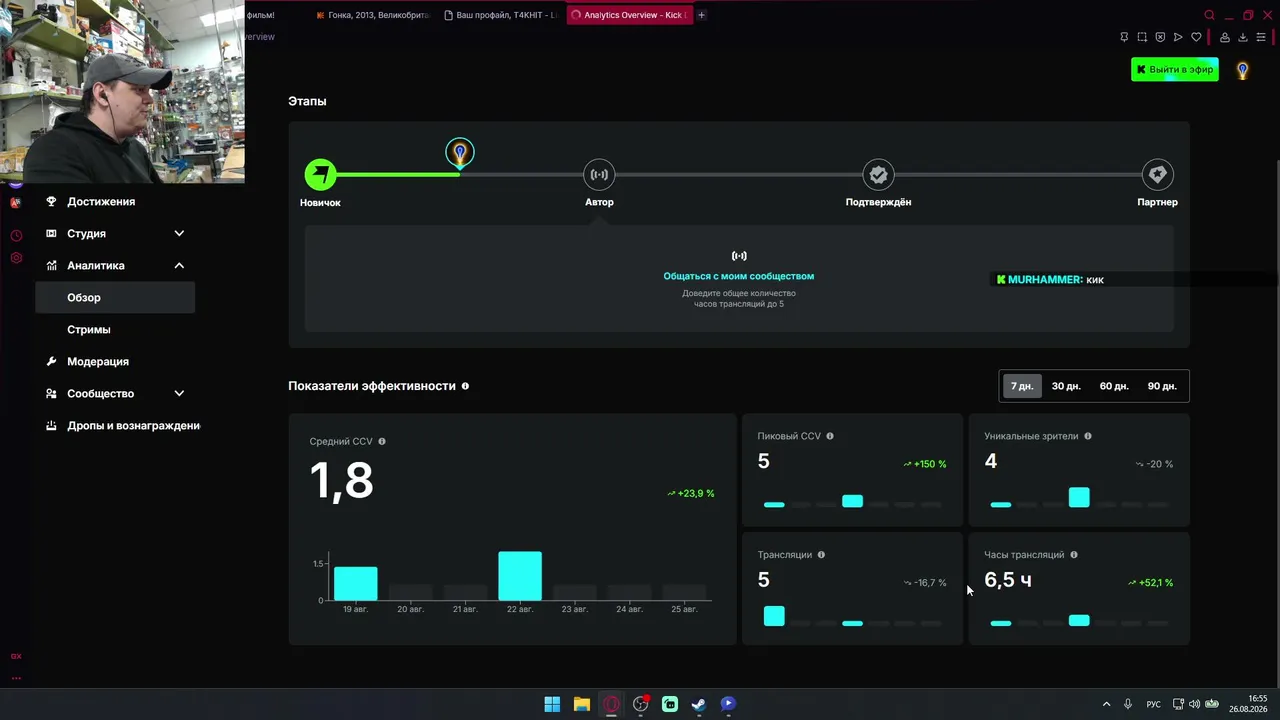Switch to the Analytics Overview browser tab
The image size is (1280, 720).
(629, 15)
